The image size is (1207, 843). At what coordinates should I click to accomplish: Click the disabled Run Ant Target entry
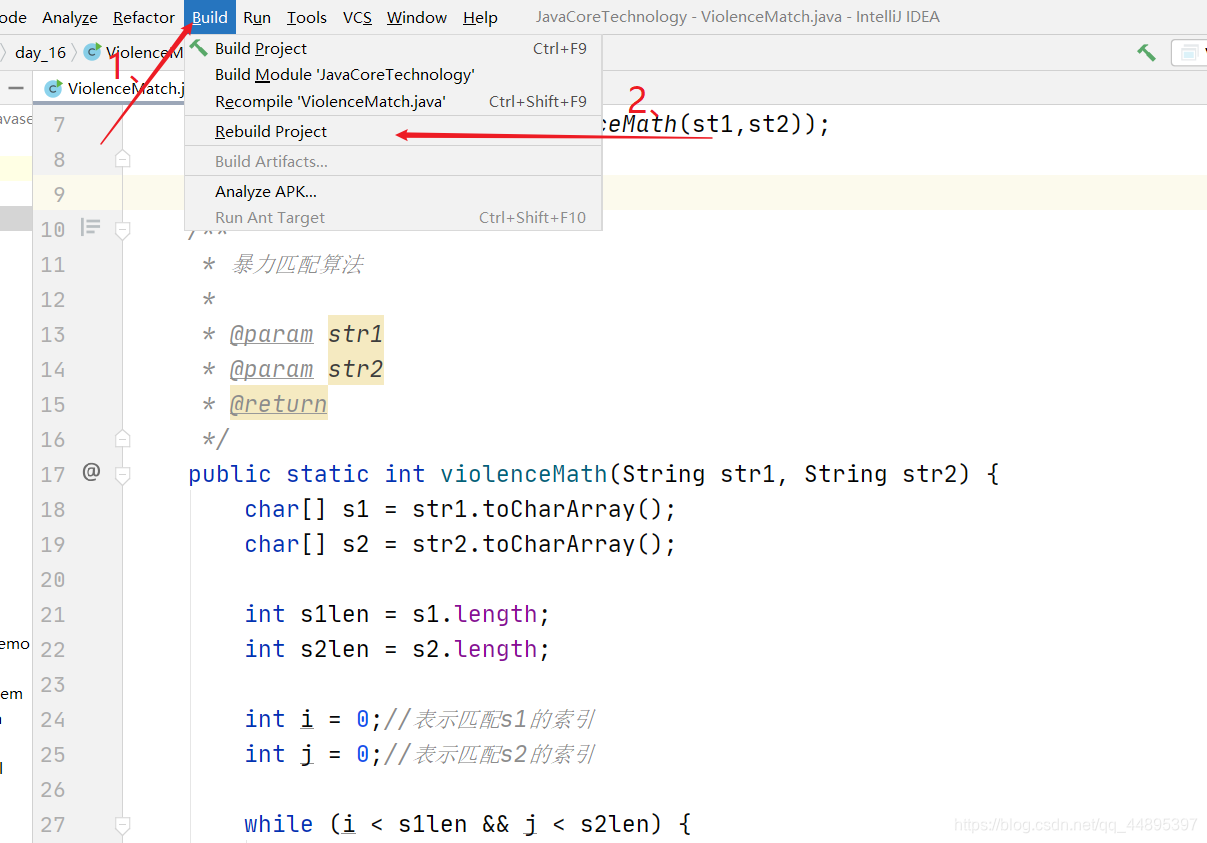click(393, 217)
